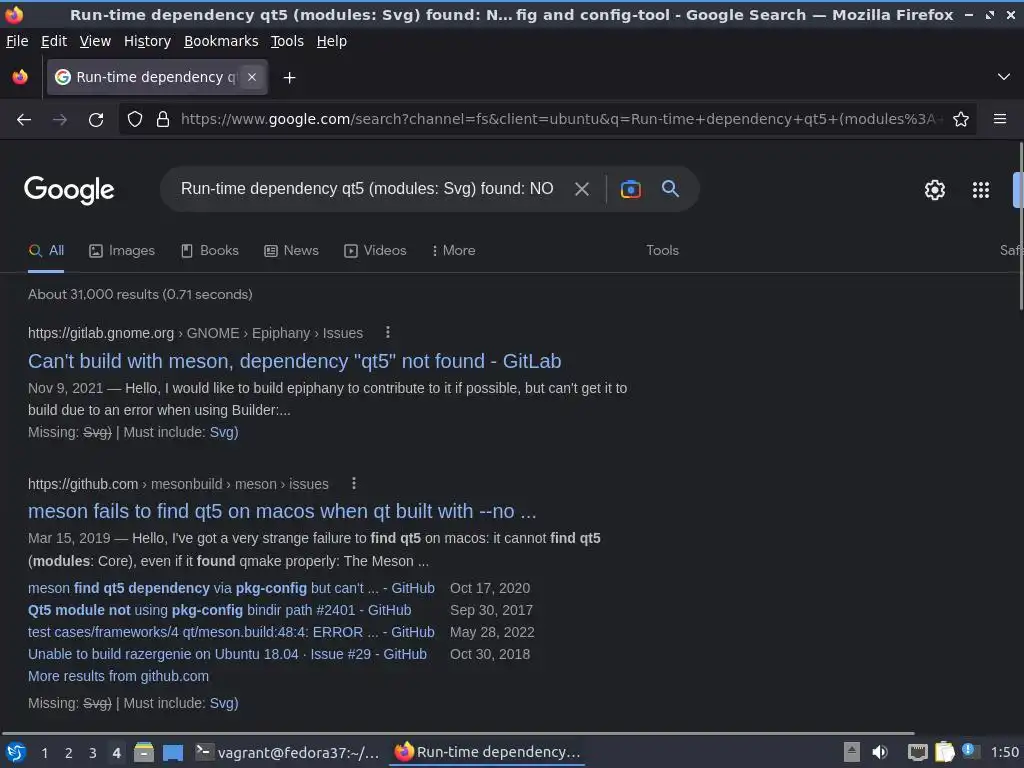Search by image with camera icon

[x=630, y=189]
